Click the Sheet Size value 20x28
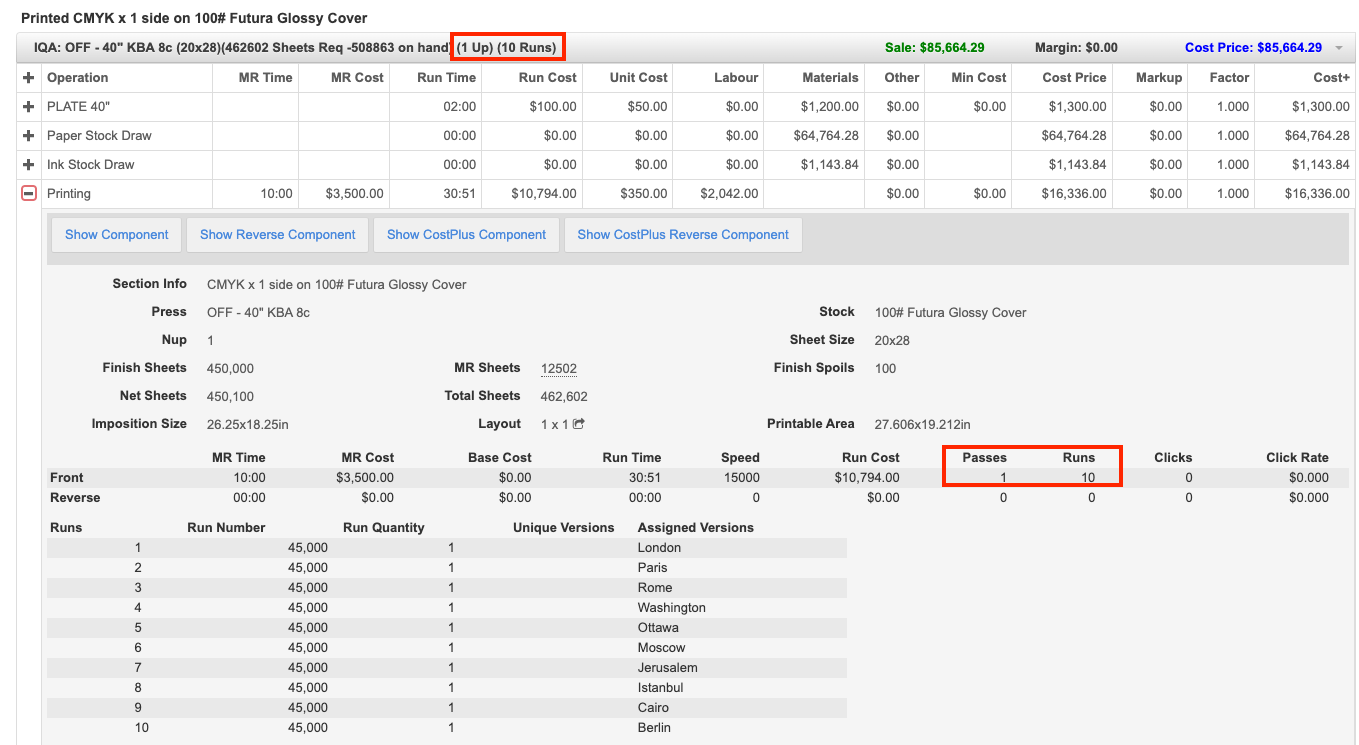The width and height of the screenshot is (1359, 745). tap(892, 341)
